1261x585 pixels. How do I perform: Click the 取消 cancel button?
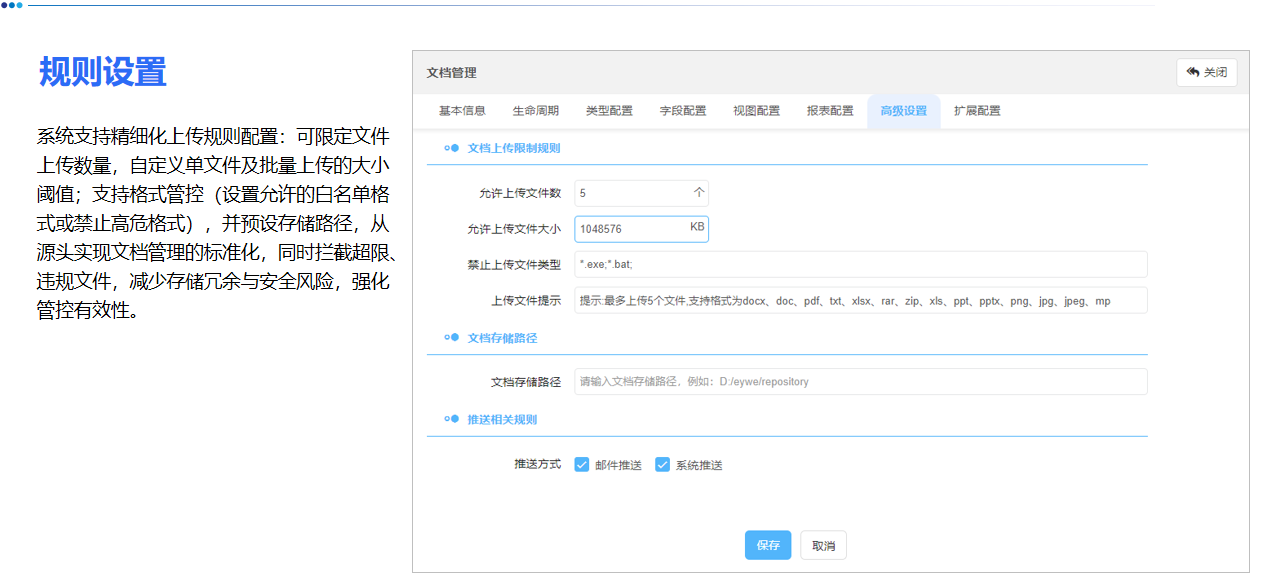click(823, 545)
